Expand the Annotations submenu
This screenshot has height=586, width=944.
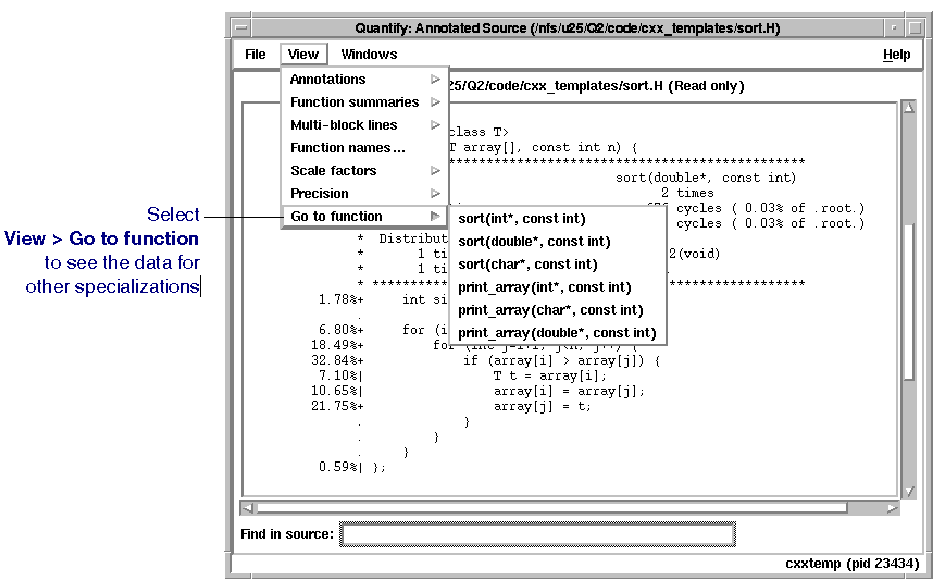coord(365,79)
